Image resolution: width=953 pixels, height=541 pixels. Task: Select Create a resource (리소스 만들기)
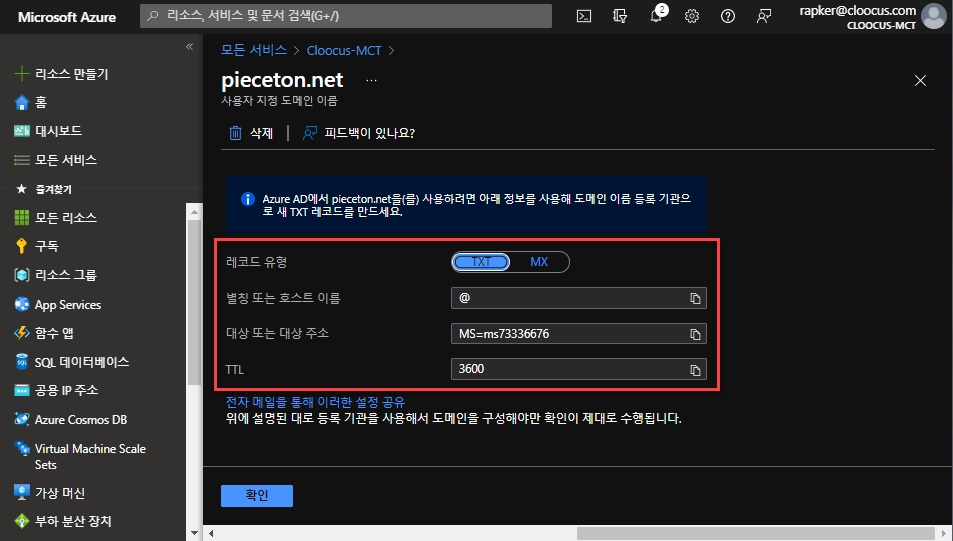[x=61, y=74]
